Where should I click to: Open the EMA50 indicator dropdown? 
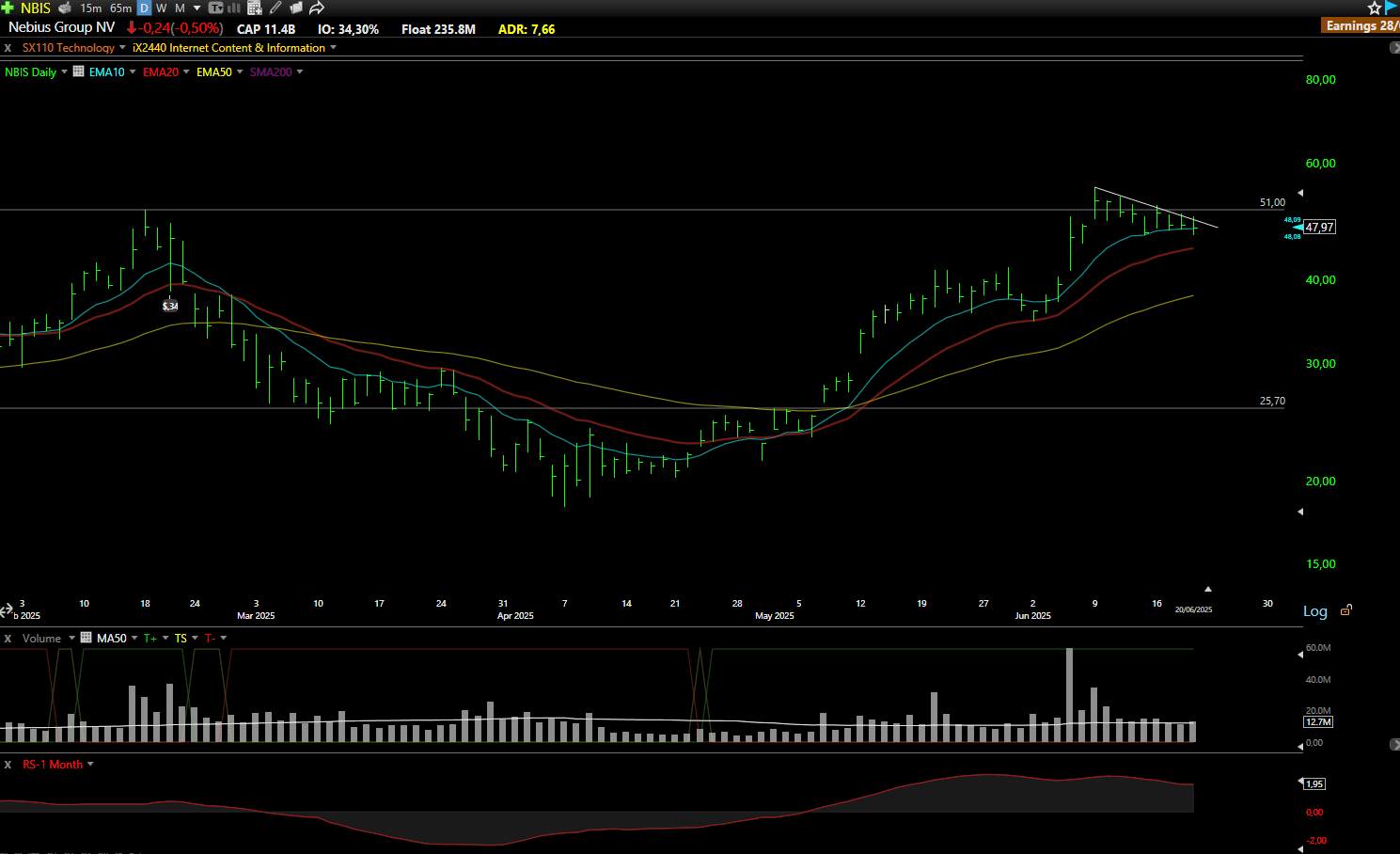(240, 71)
